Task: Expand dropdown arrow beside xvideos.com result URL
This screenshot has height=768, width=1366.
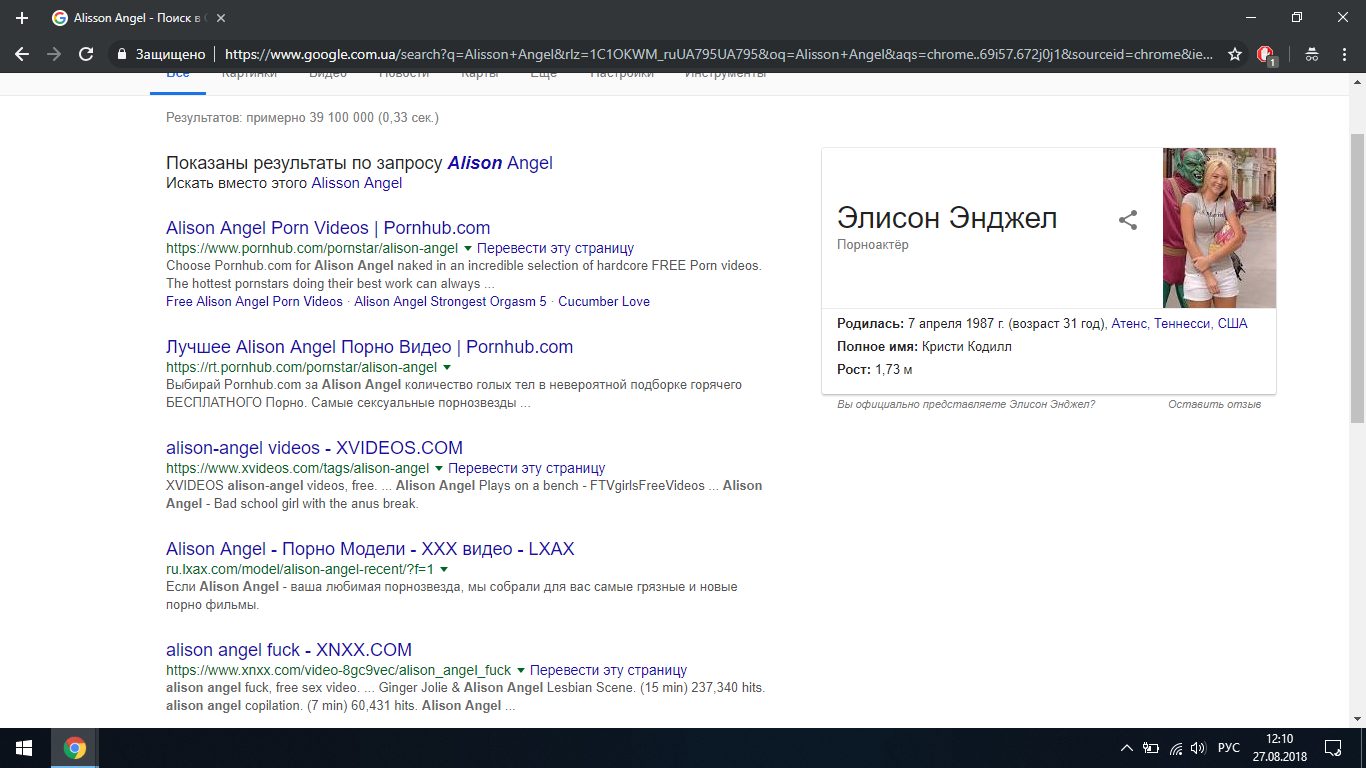Action: click(x=438, y=468)
